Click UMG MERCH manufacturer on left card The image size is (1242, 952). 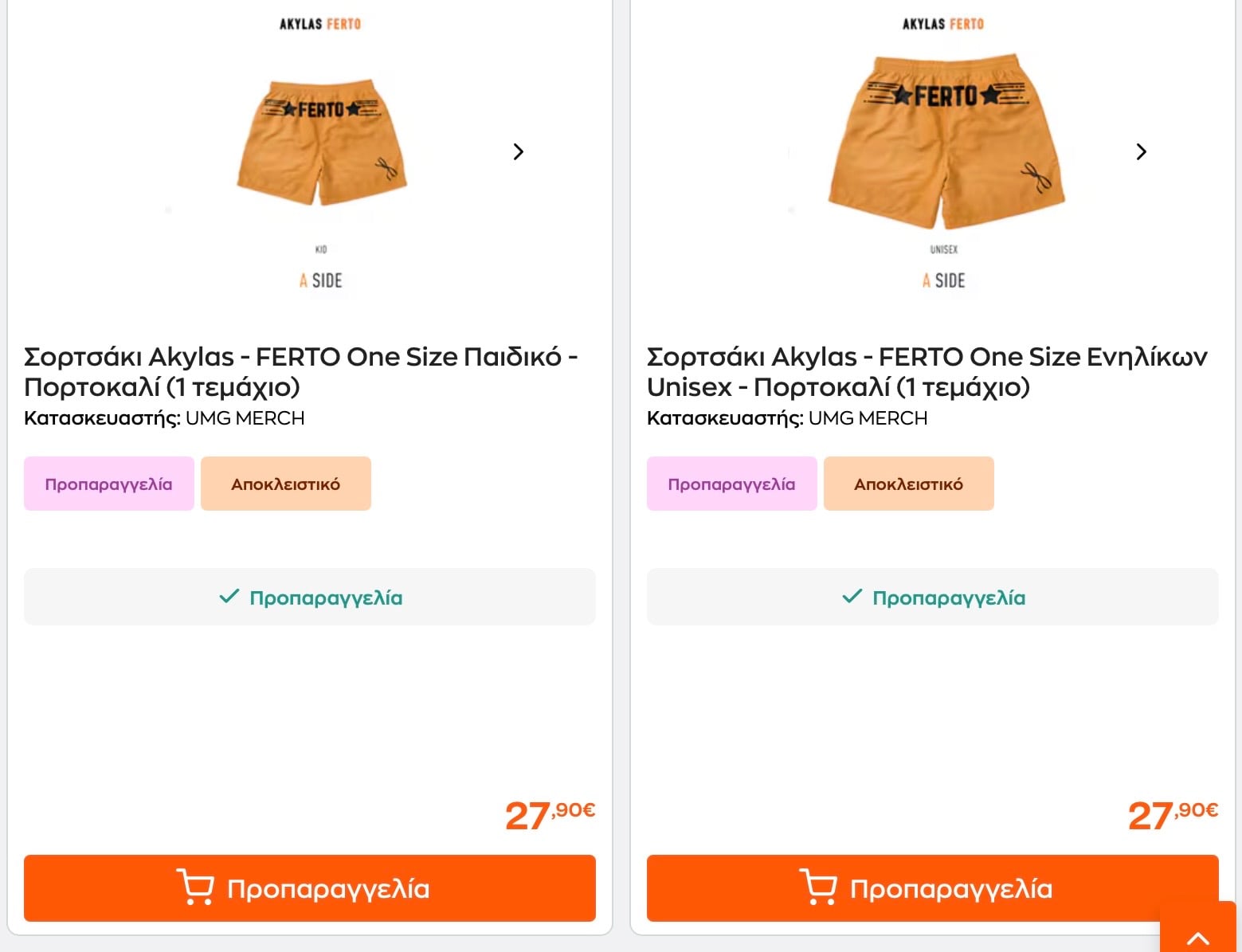[245, 418]
